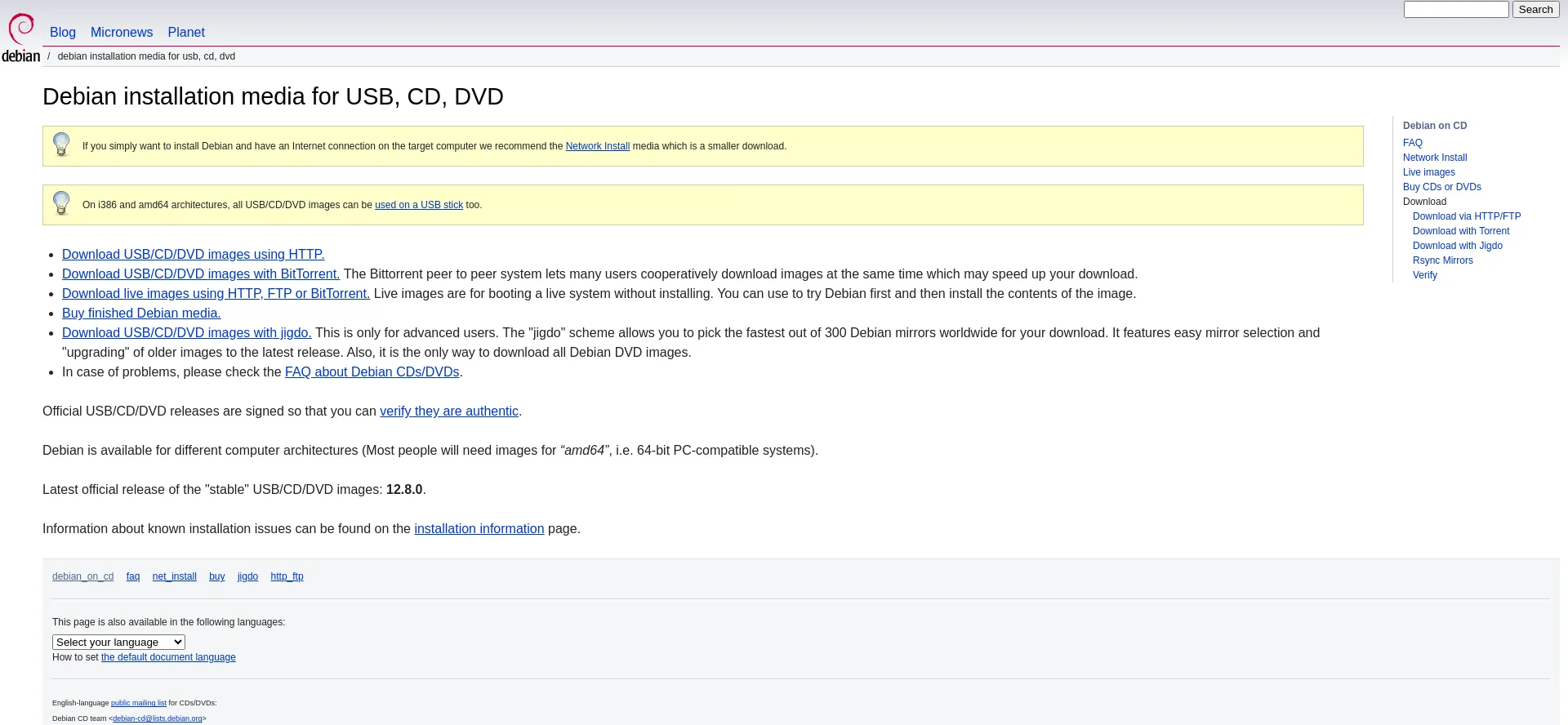Click the http_ftp footer link
The height and width of the screenshot is (725, 1568).
pyautogui.click(x=287, y=576)
